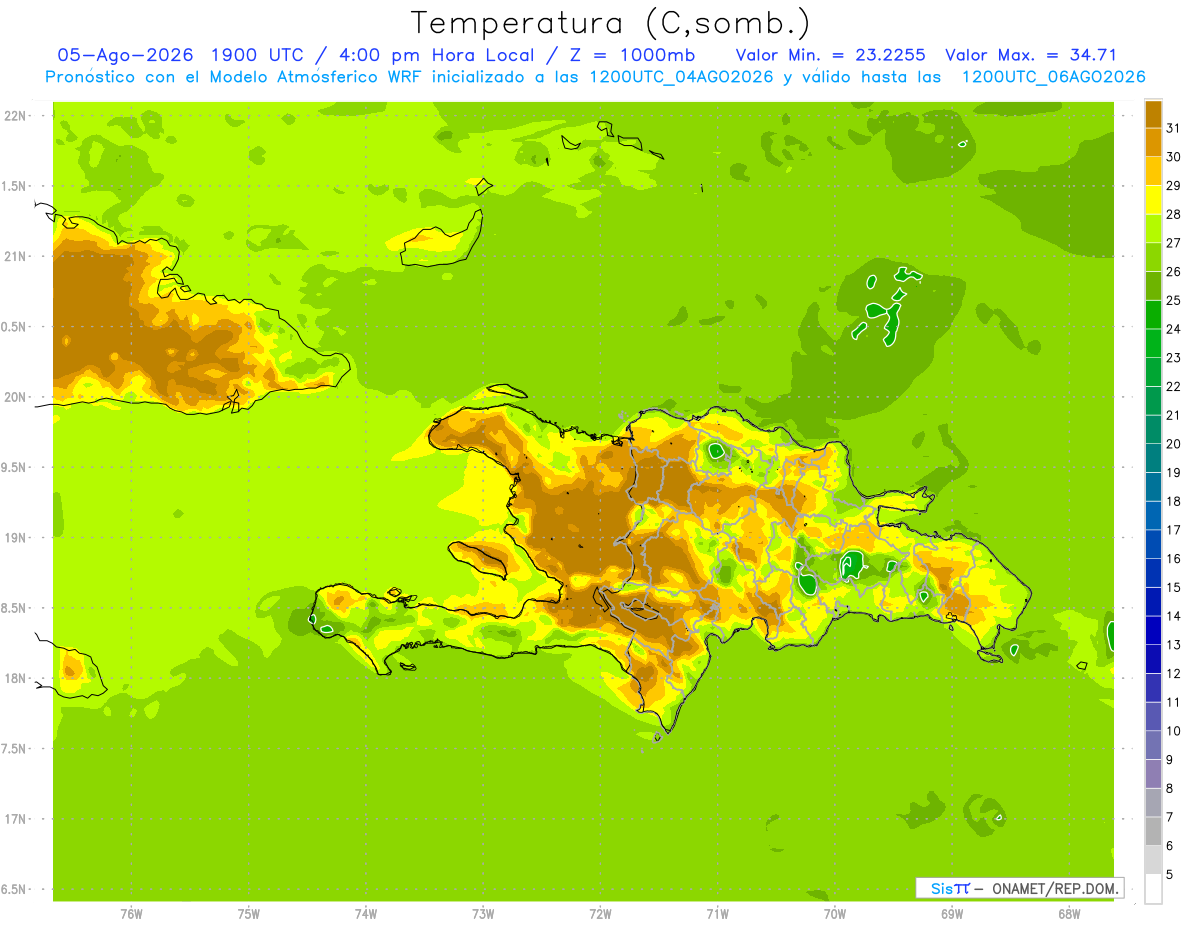Click the orange swatch between 30 and 31
The height and width of the screenshot is (927, 1200).
pos(1153,142)
